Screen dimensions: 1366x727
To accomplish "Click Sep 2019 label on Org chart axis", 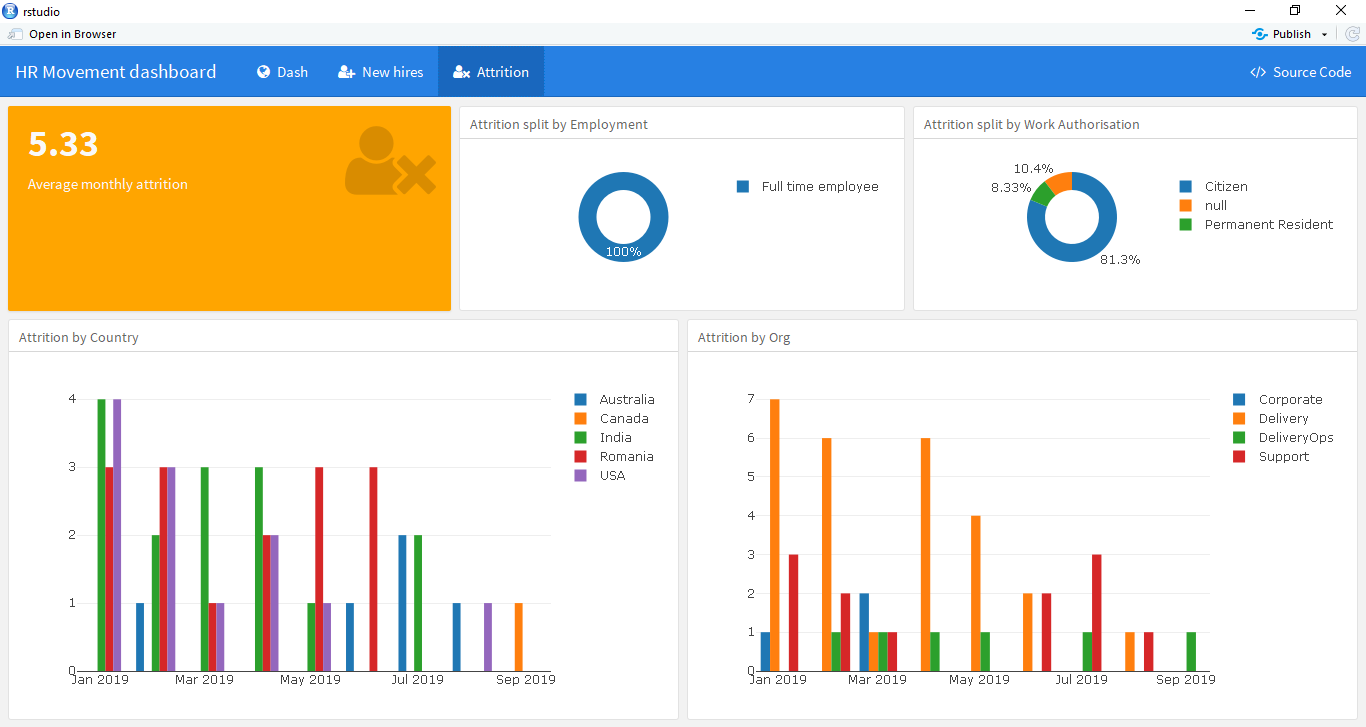I will [1185, 680].
